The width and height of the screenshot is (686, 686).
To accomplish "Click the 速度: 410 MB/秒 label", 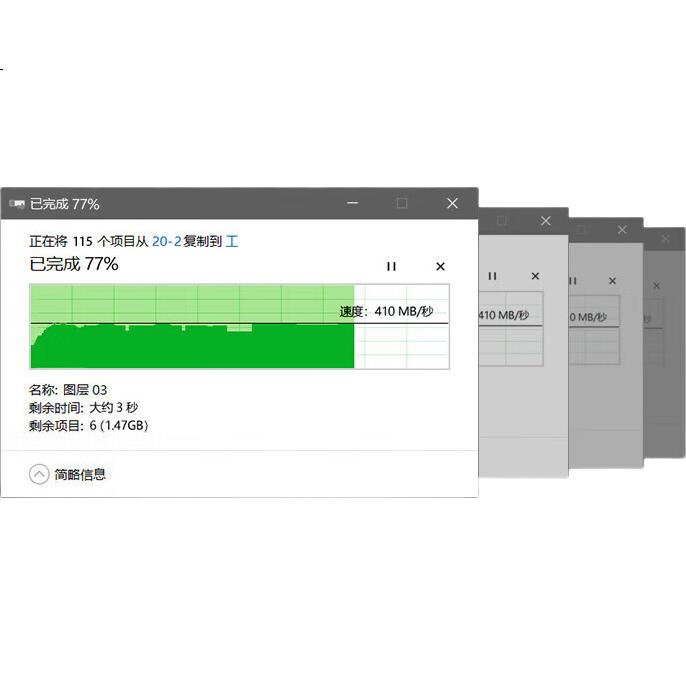I will click(386, 312).
